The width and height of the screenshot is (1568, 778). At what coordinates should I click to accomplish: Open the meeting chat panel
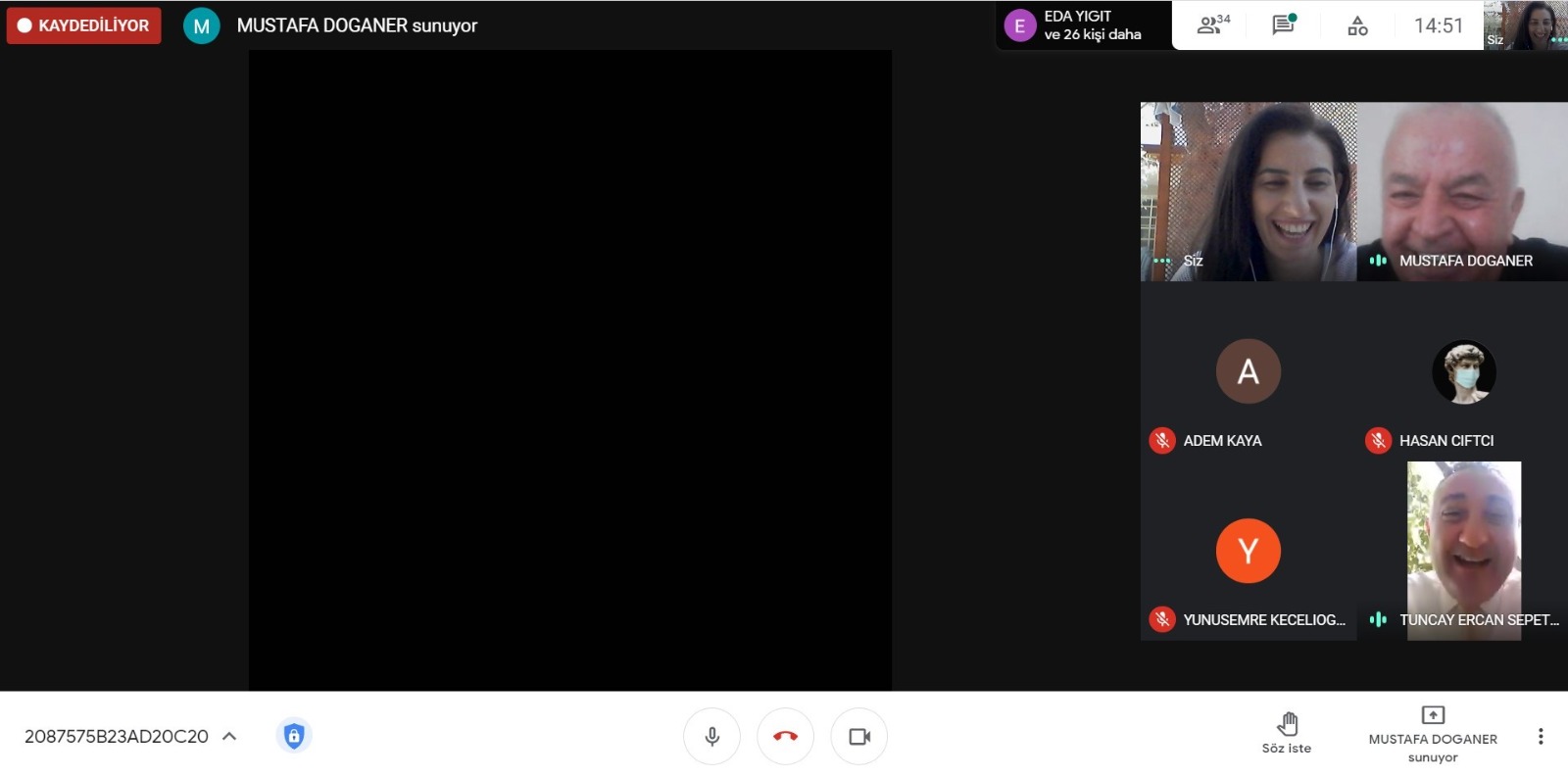(1283, 25)
